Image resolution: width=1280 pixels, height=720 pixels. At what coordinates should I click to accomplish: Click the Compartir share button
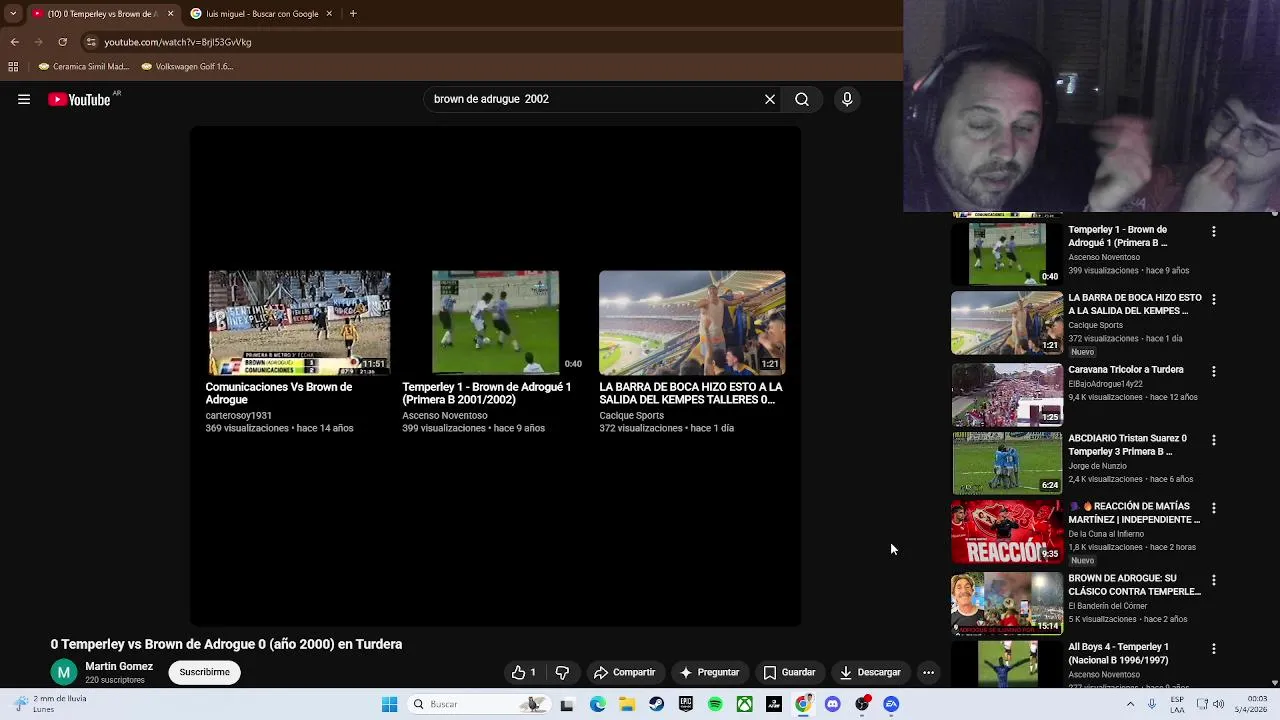point(624,672)
